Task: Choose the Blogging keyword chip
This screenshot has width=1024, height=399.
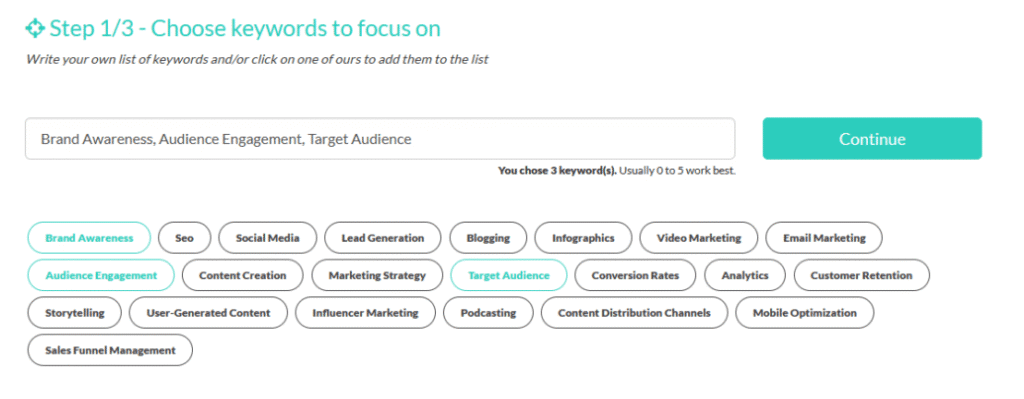Action: [x=488, y=238]
